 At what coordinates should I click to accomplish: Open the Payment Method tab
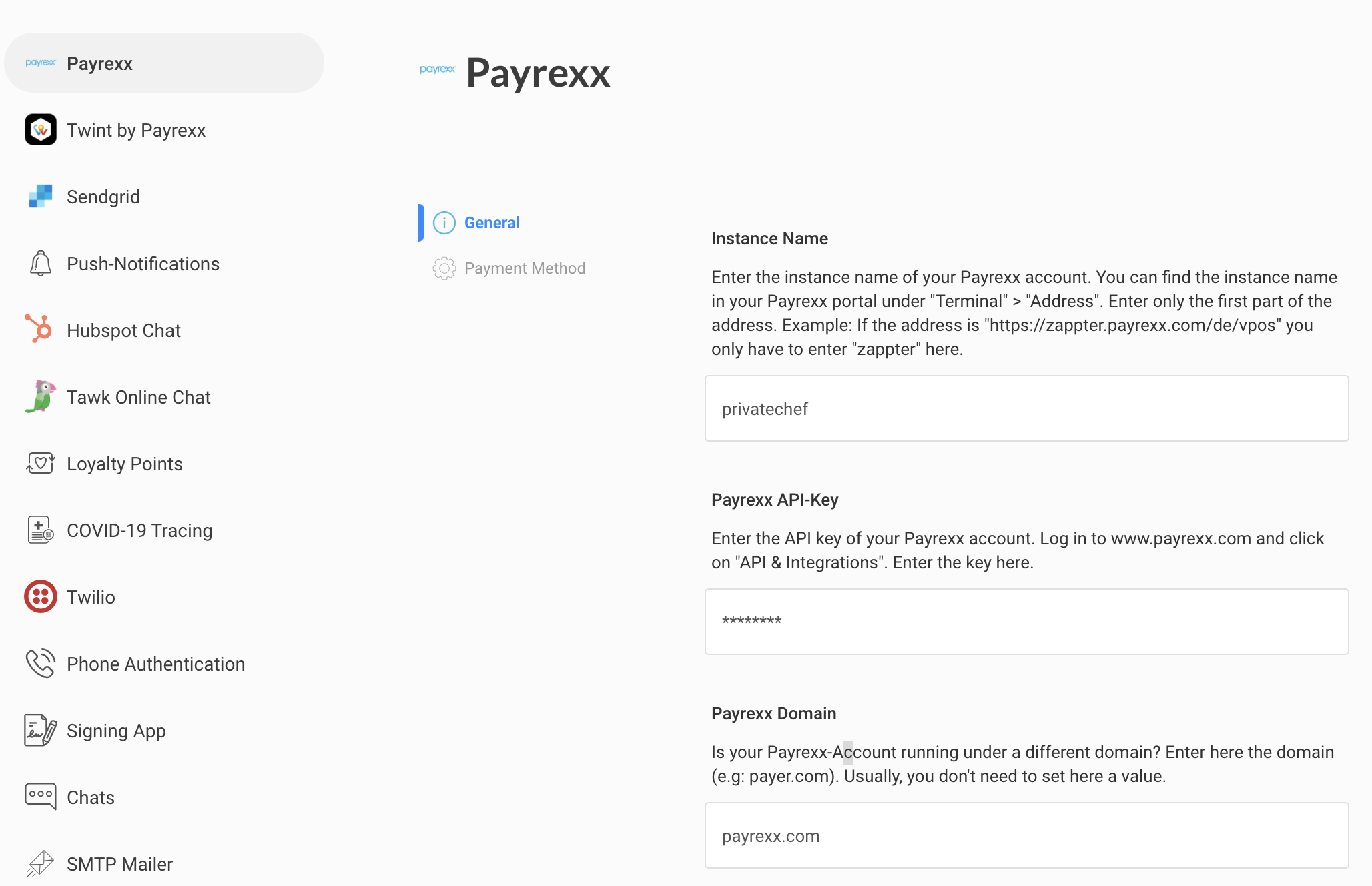(509, 268)
